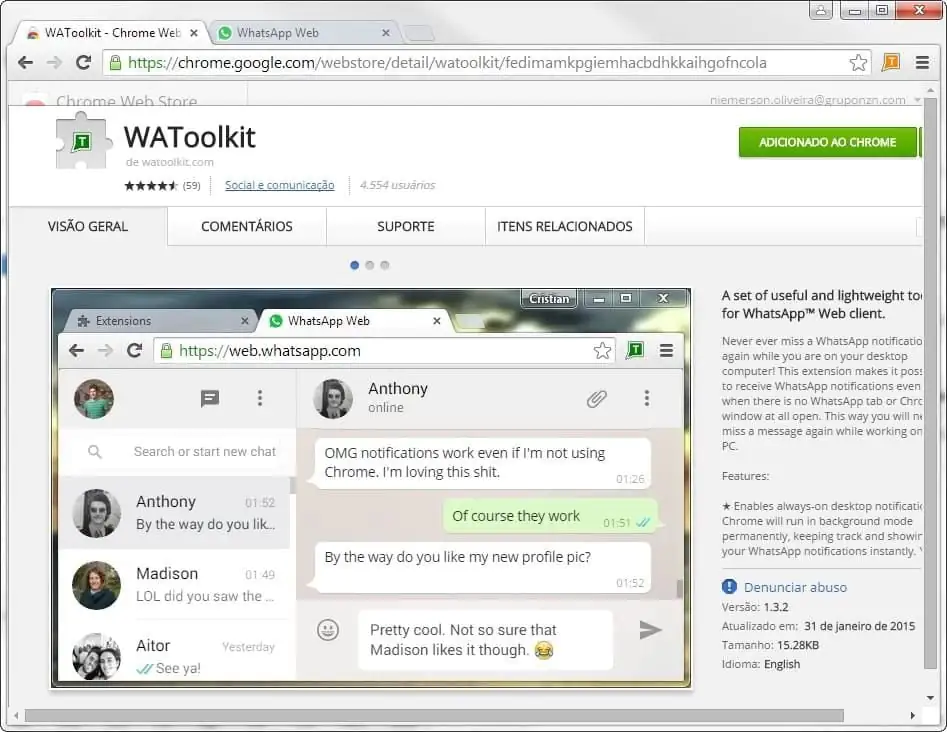Click the blue report abuse exclamation icon
Screen dimensions: 947x732
pyautogui.click(x=729, y=586)
